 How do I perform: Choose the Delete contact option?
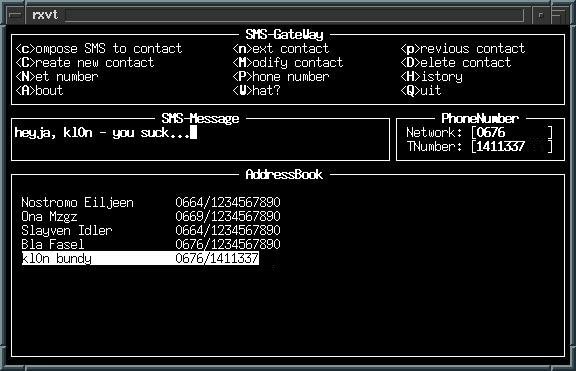pyautogui.click(x=456, y=62)
